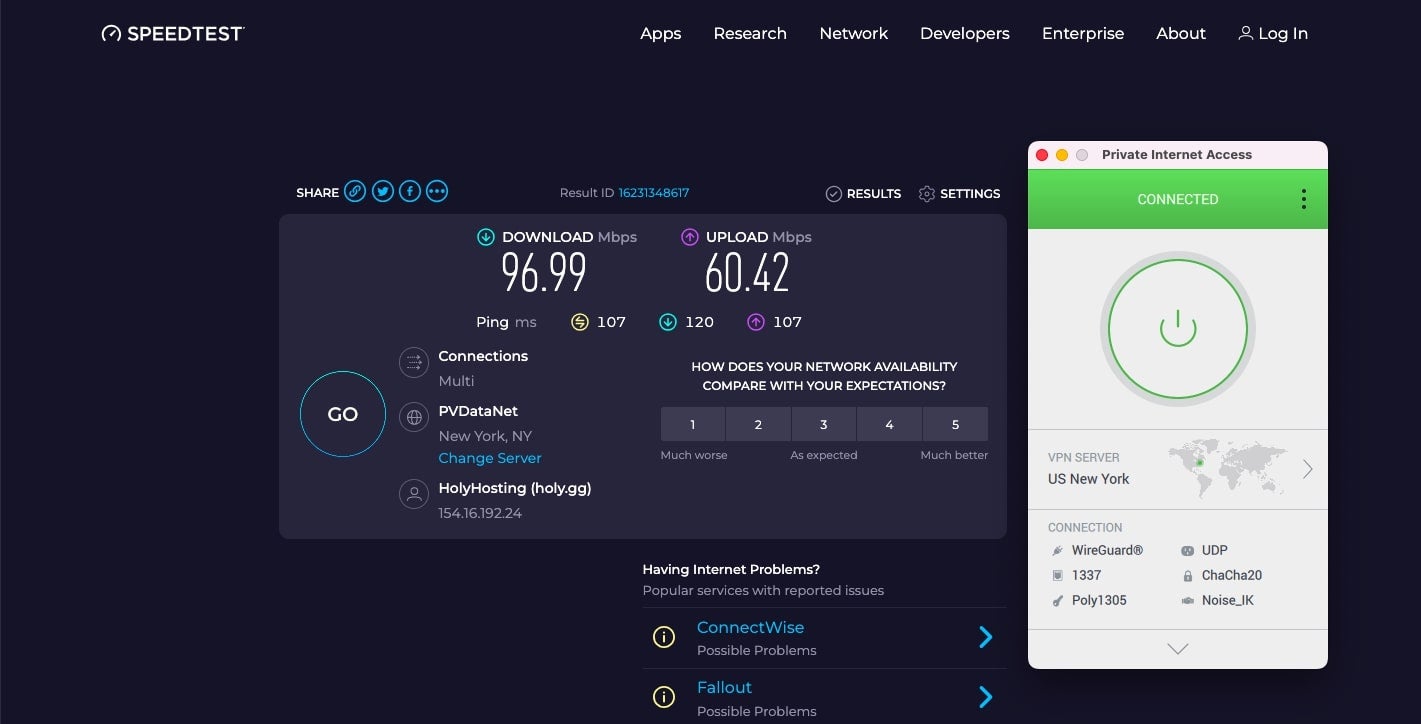Open the Enterprise menu item
This screenshot has height=724, width=1421.
click(x=1082, y=34)
